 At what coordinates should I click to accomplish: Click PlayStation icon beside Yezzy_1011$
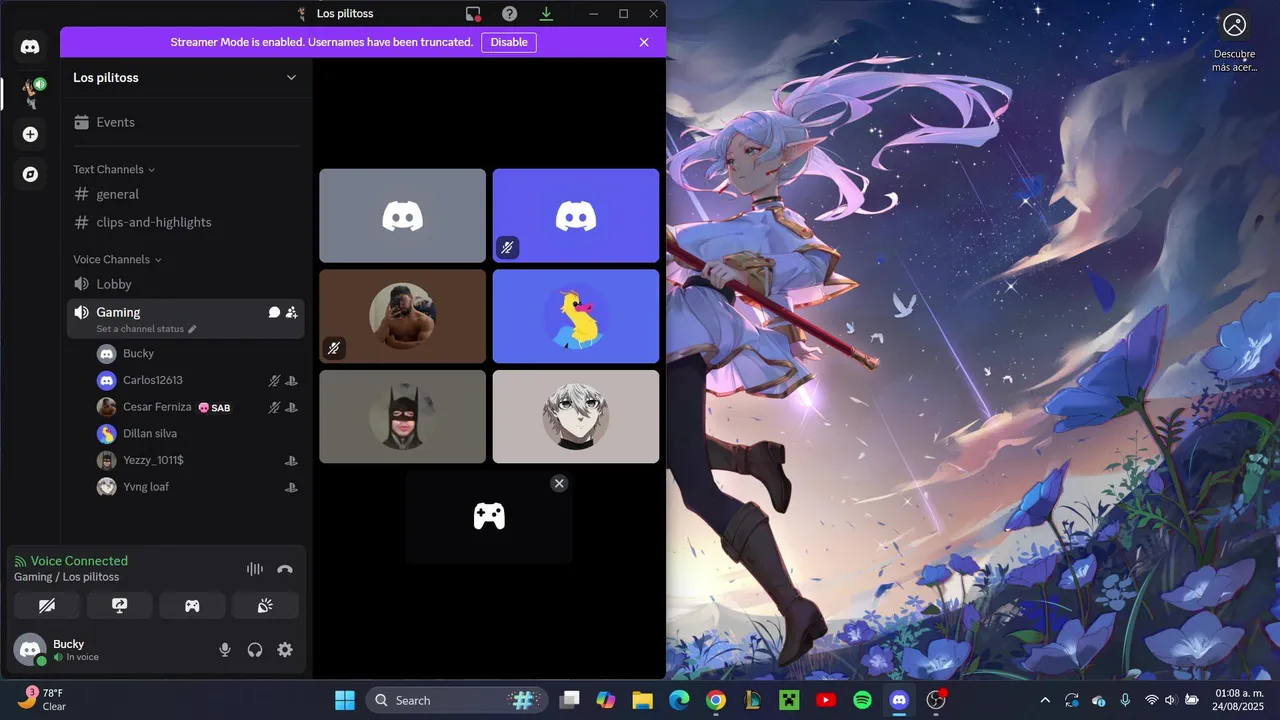click(291, 461)
